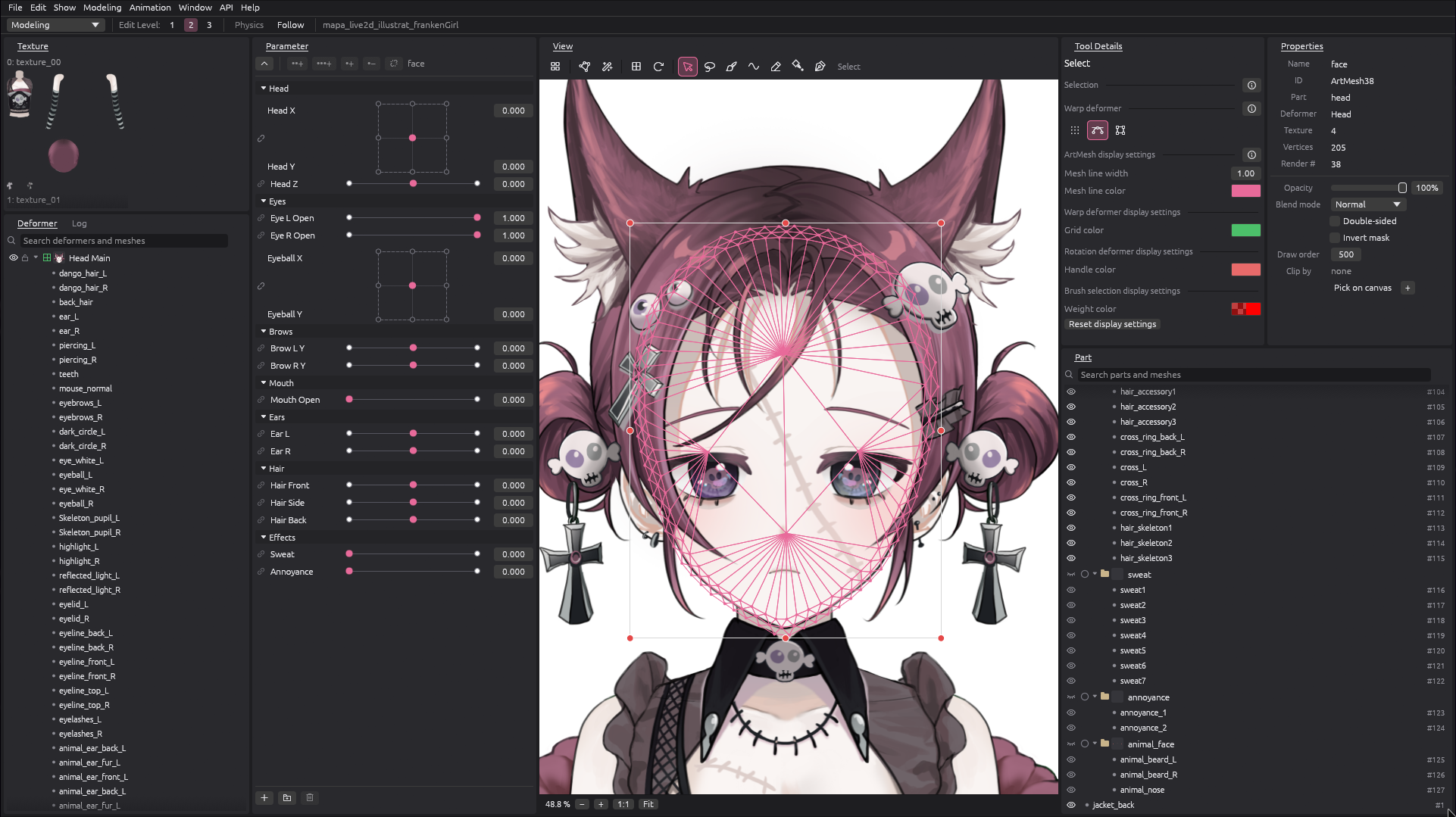Screen dimensions: 1456x817
Task: Open the Animation menu
Action: point(150,8)
